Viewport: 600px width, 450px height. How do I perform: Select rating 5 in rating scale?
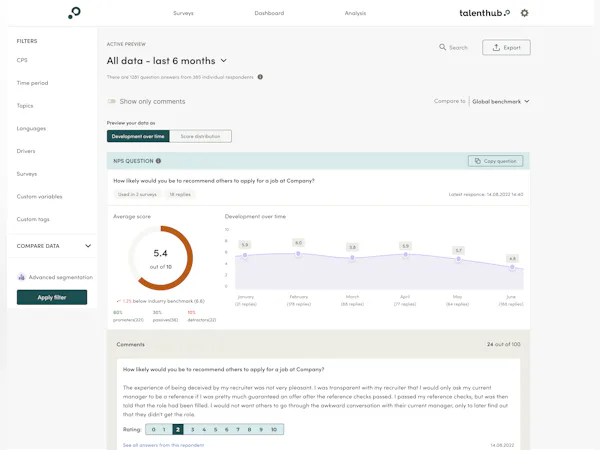coord(215,429)
